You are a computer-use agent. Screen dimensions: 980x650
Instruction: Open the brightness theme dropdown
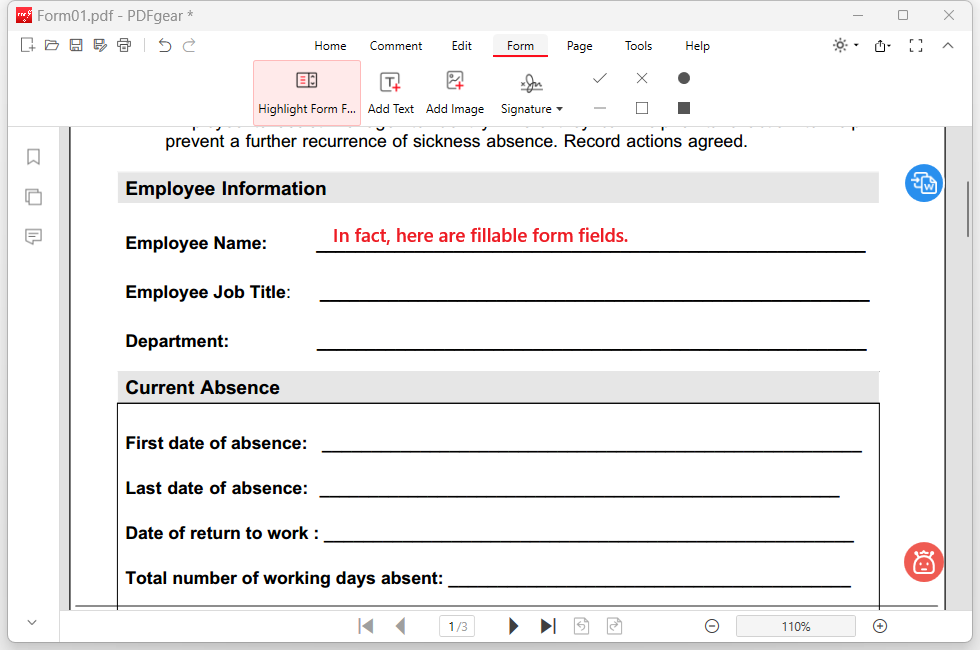[846, 46]
